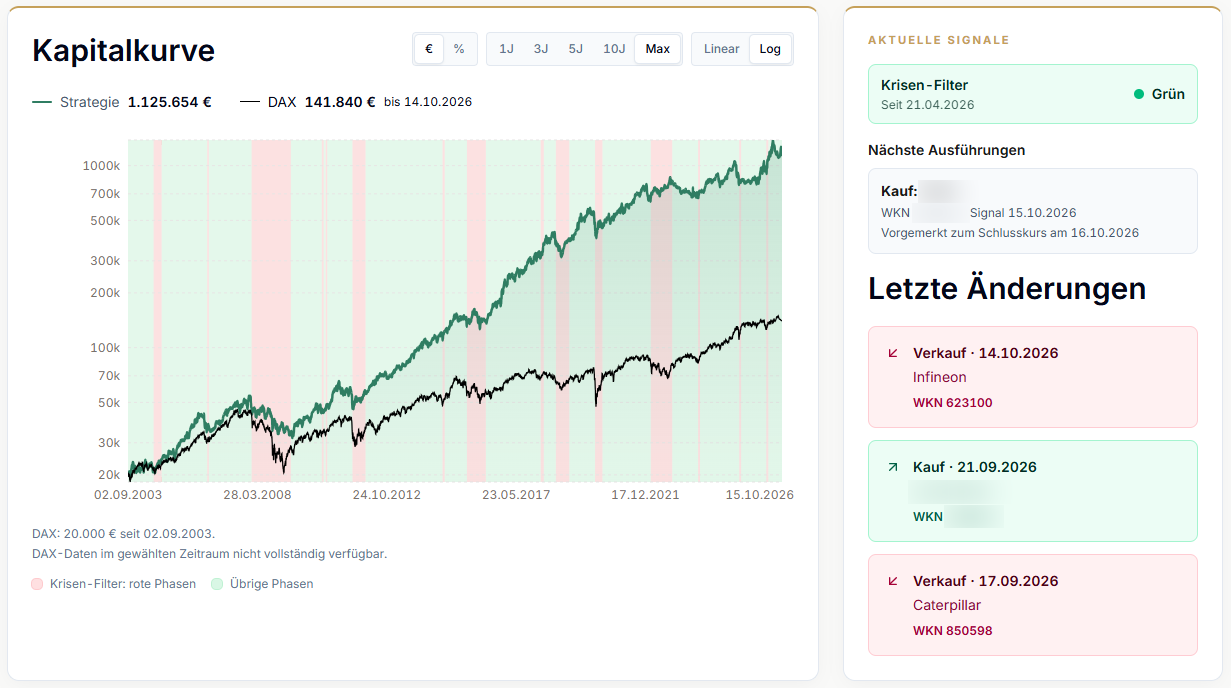Image resolution: width=1231 pixels, height=688 pixels.
Task: Click the green Strategie legend line
Action: [42, 102]
